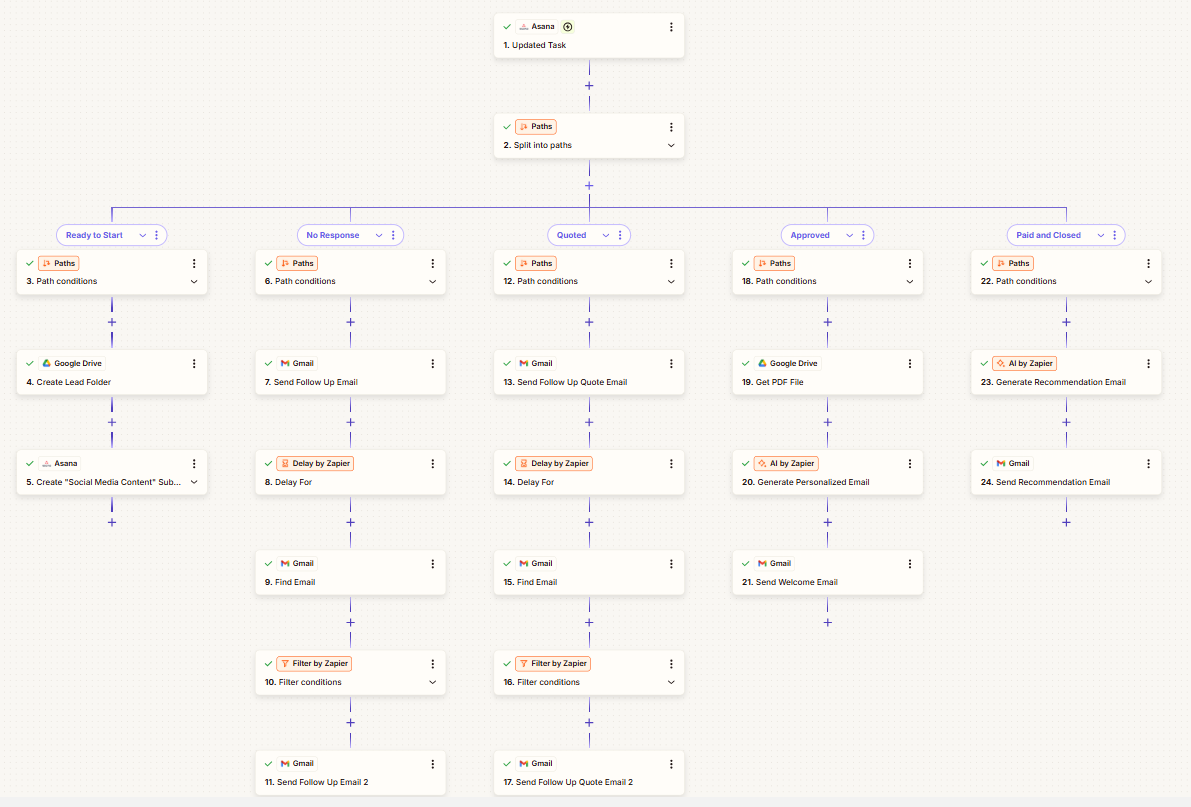The width and height of the screenshot is (1191, 807).
Task: Expand step 10 Filter conditions chevron
Action: [x=432, y=682]
